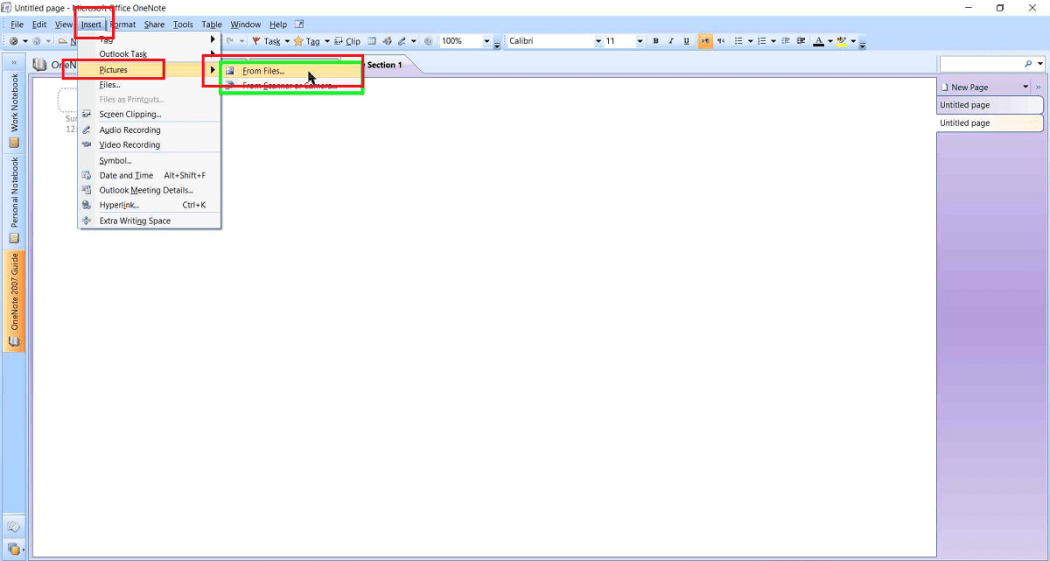1050x561 pixels.
Task: Select Outlook Meeting Details menu entry
Action: [x=150, y=190]
